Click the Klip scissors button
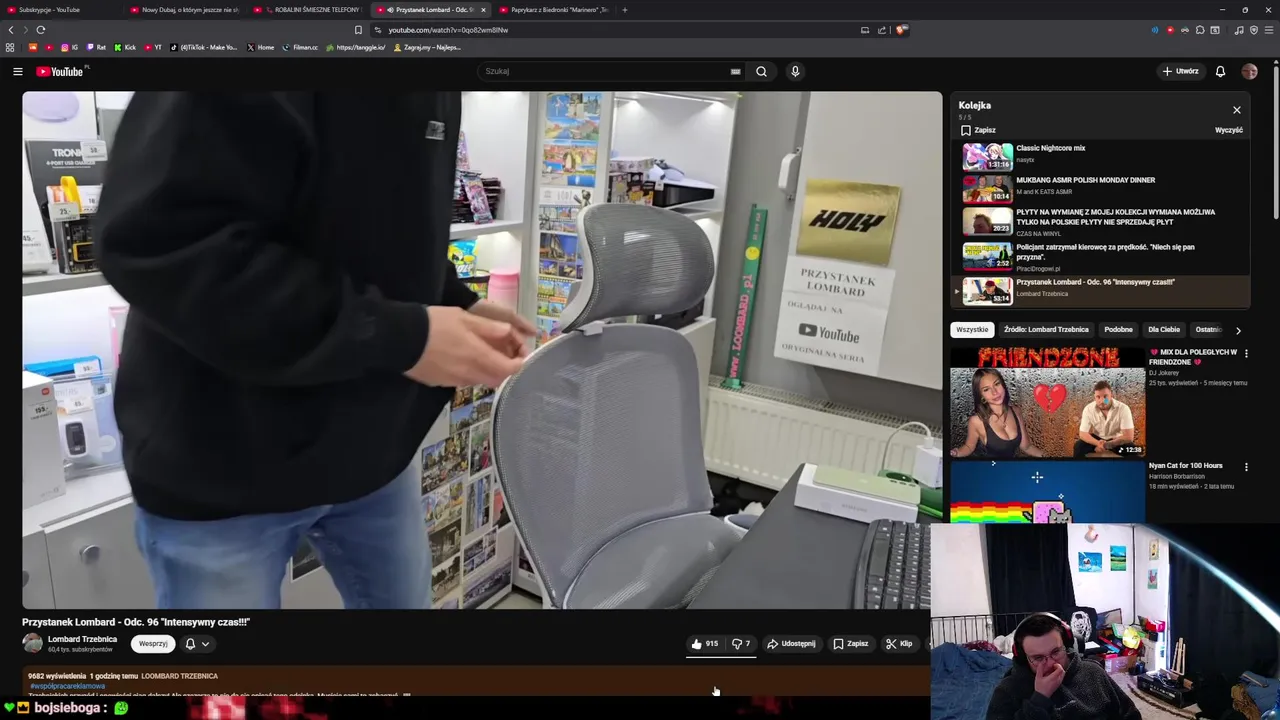Viewport: 1280px width, 720px height. coord(899,644)
